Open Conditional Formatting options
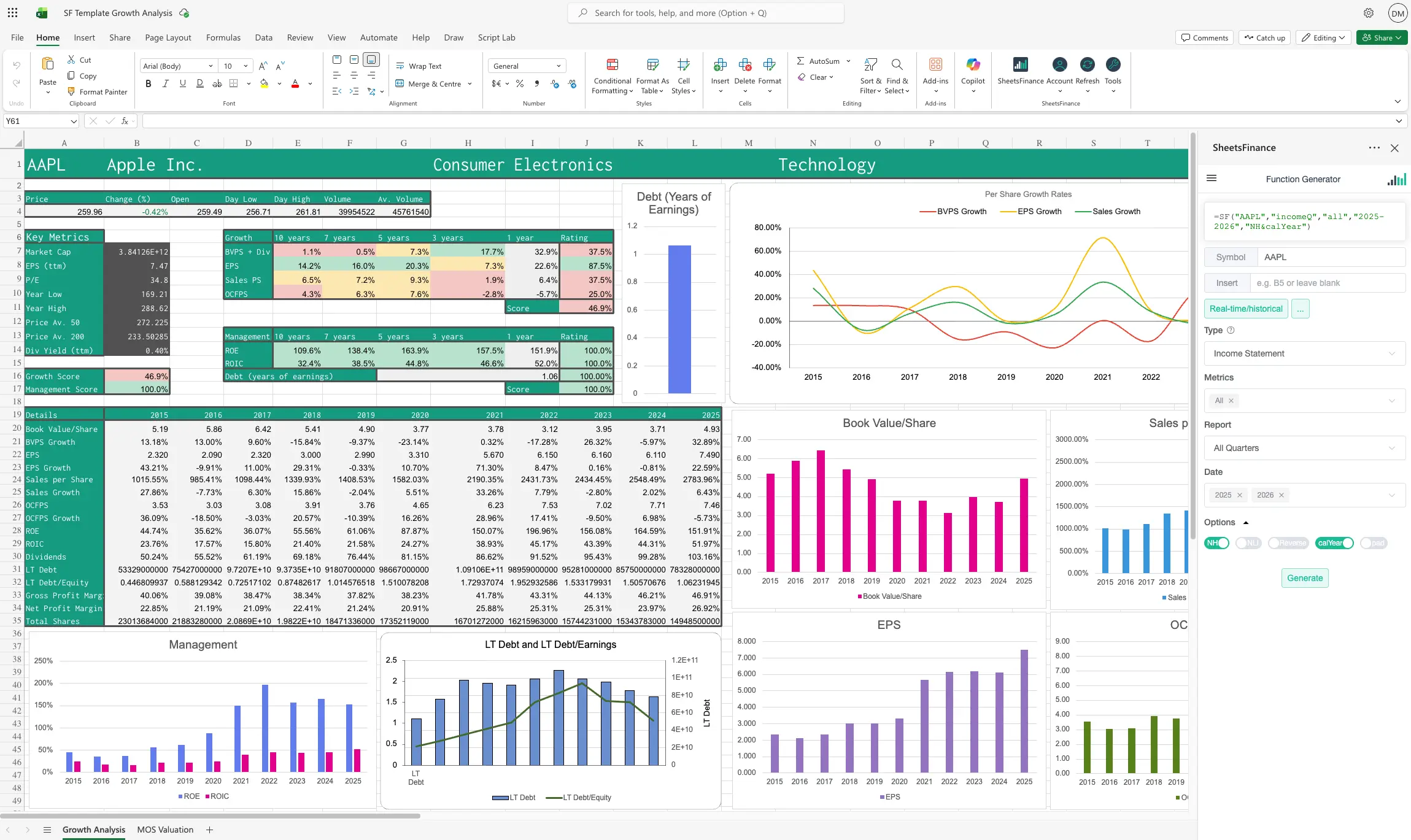 pos(612,65)
